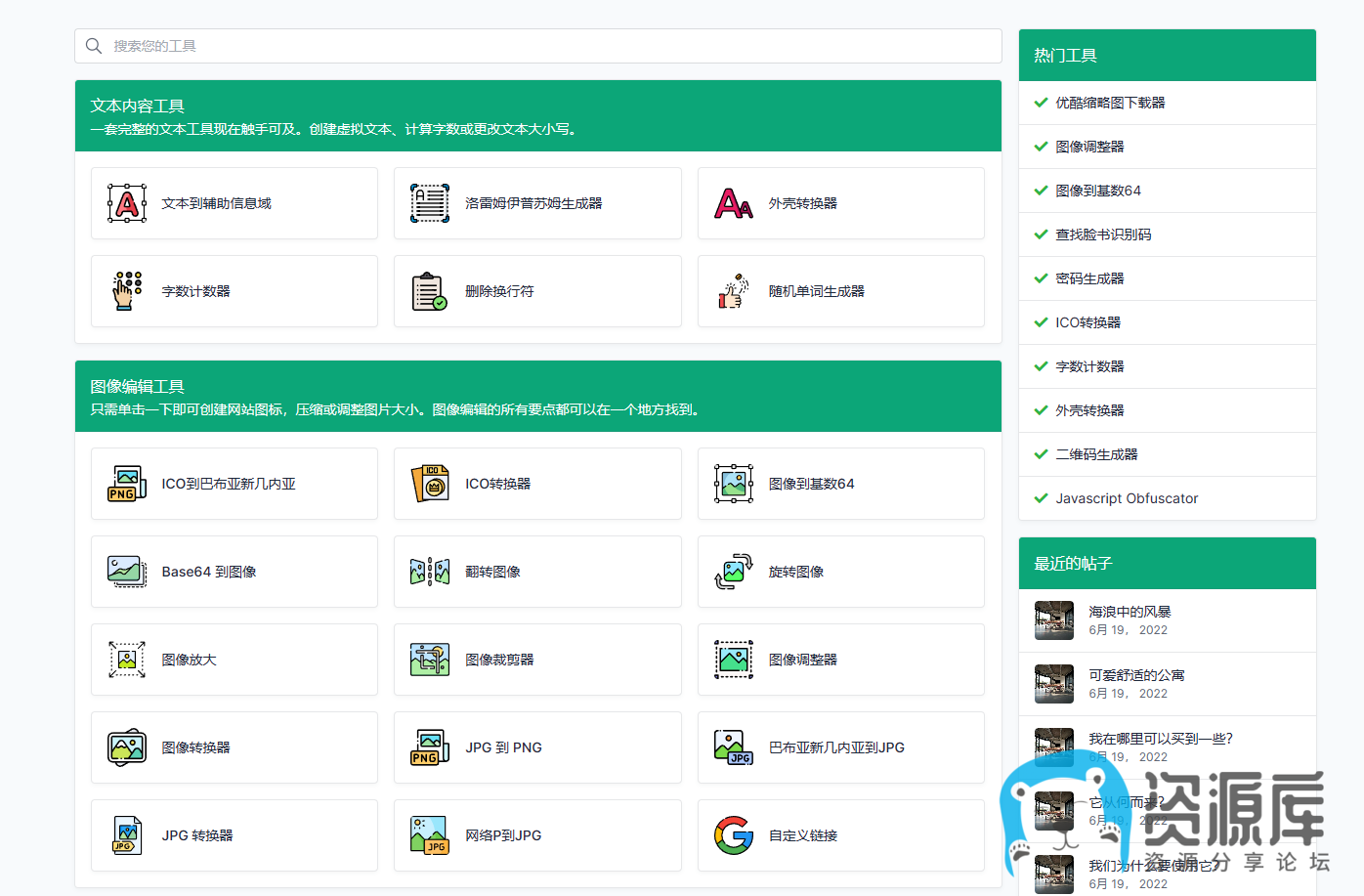1364x896 pixels.
Task: Click the 删除换行符 clipboard icon
Action: pyautogui.click(x=430, y=291)
